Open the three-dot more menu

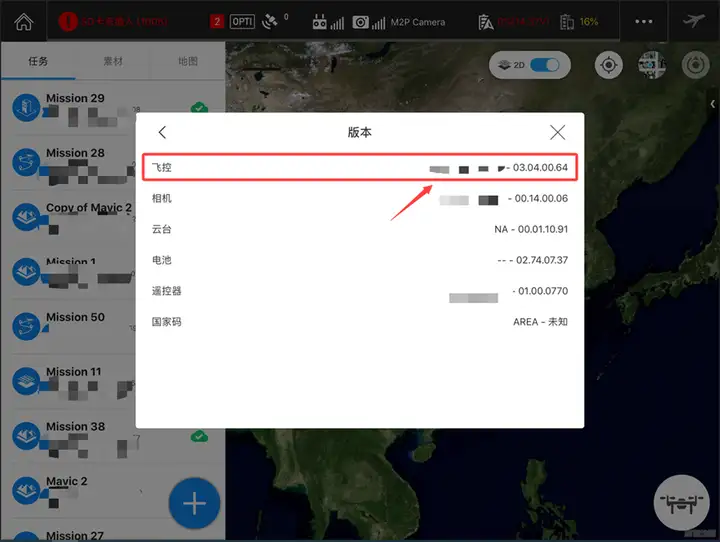pyautogui.click(x=643, y=22)
